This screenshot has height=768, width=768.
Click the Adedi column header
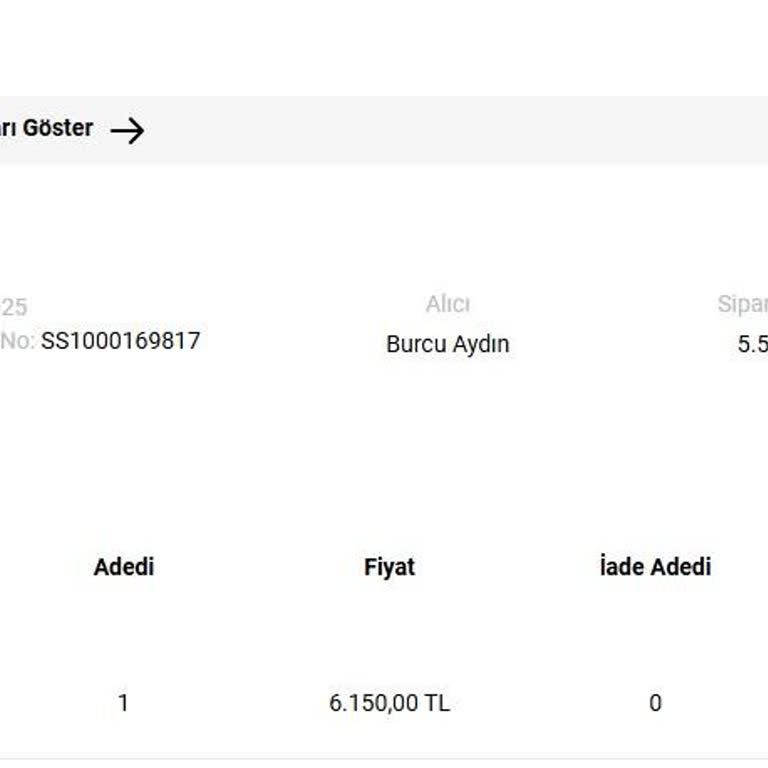click(x=124, y=567)
